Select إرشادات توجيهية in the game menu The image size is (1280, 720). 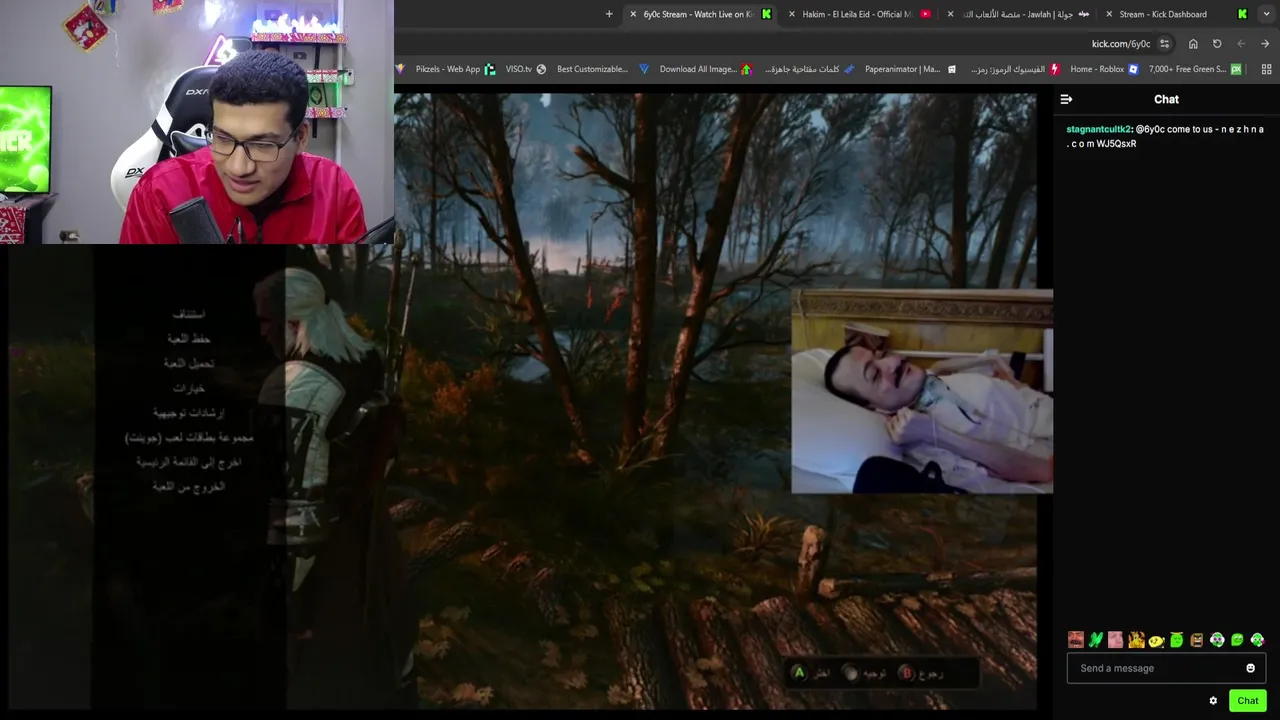tap(189, 412)
